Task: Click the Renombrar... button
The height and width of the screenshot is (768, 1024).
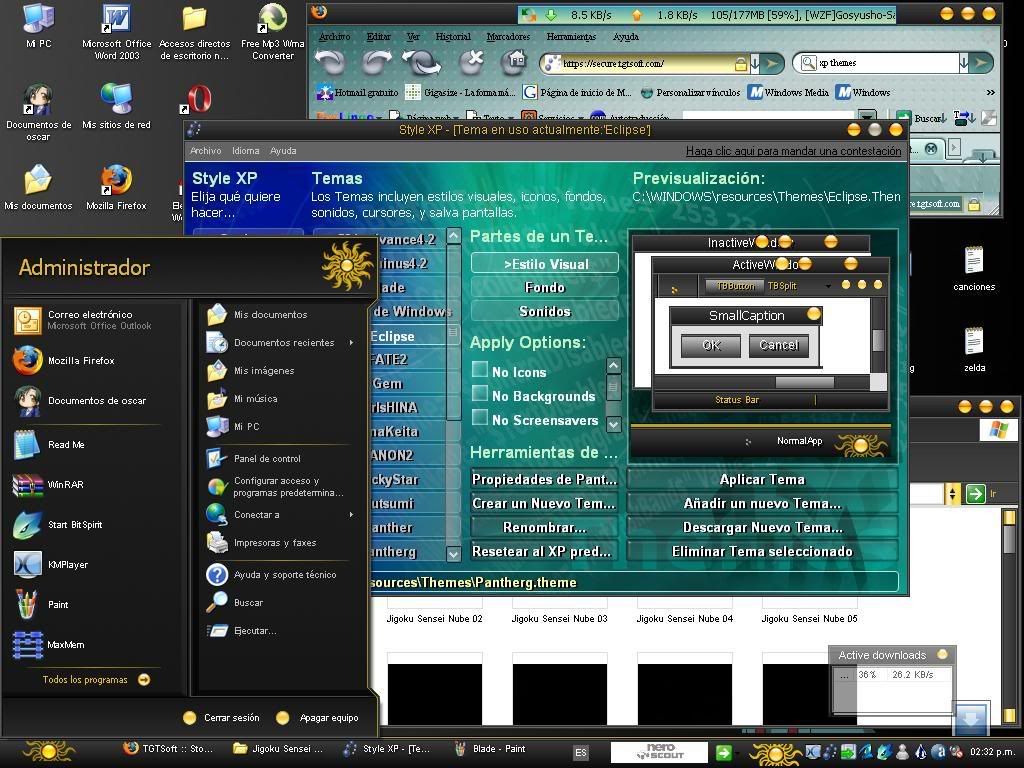Action: tap(544, 527)
